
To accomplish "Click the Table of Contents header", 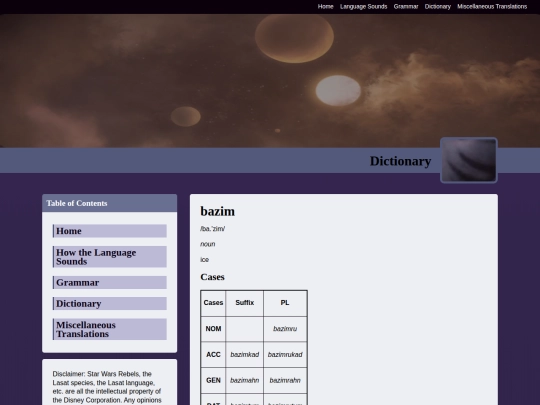I will coord(110,203).
